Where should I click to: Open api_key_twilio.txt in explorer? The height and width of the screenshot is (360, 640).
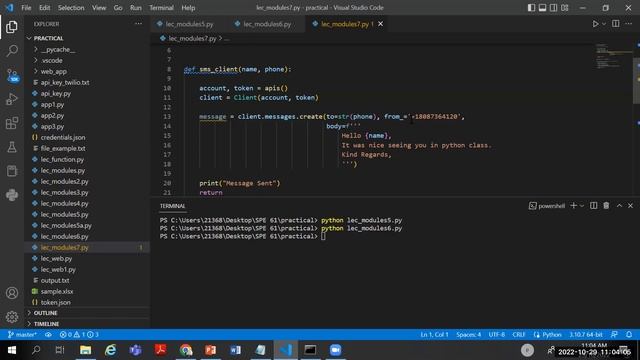click(65, 82)
